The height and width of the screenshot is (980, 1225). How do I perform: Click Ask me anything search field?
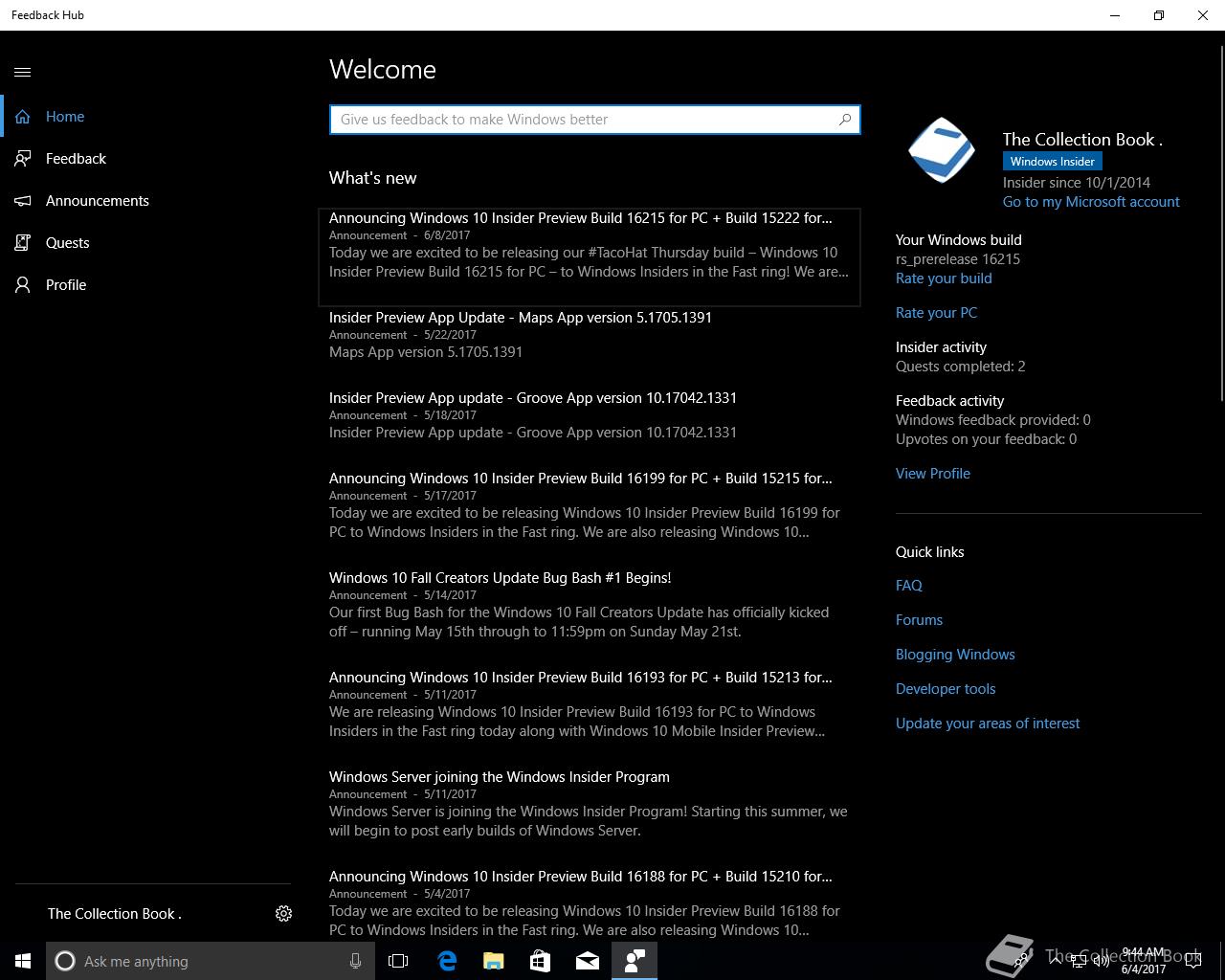tap(209, 961)
